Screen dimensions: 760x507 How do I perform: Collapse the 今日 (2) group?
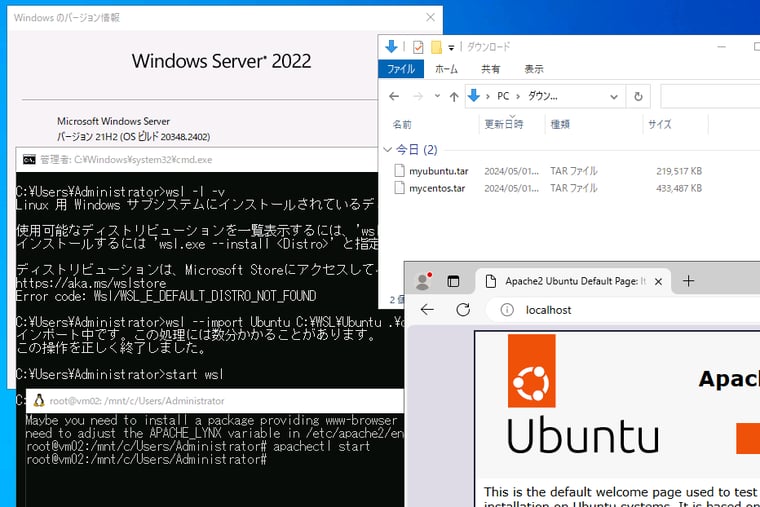coord(387,149)
